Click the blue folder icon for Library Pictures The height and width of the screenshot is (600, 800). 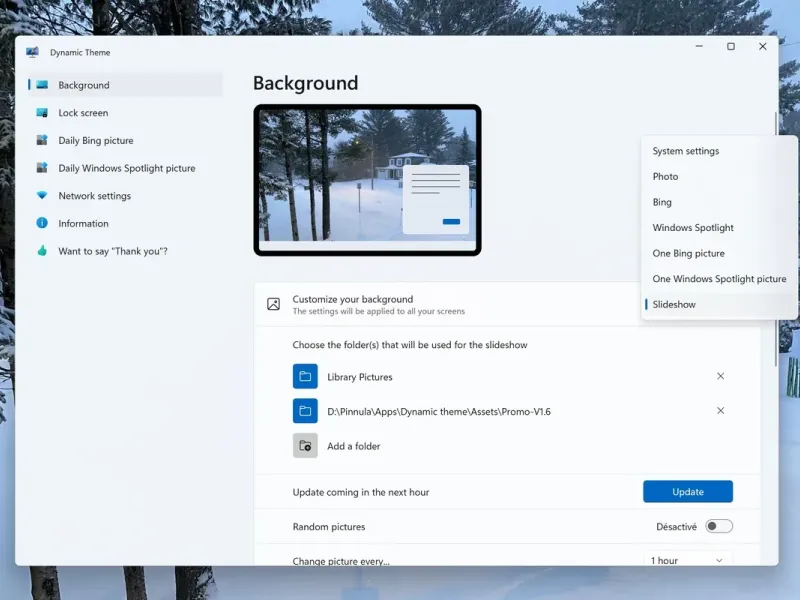click(305, 377)
